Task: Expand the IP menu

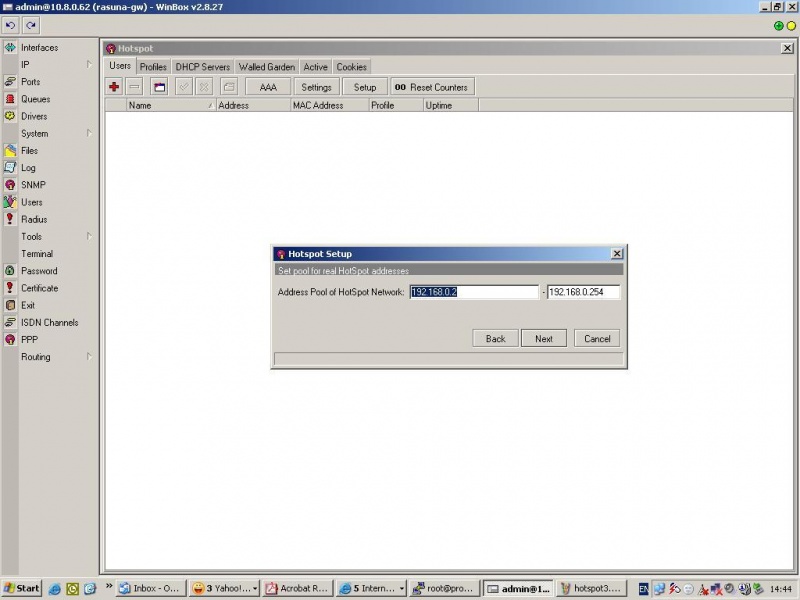Action: click(26, 64)
